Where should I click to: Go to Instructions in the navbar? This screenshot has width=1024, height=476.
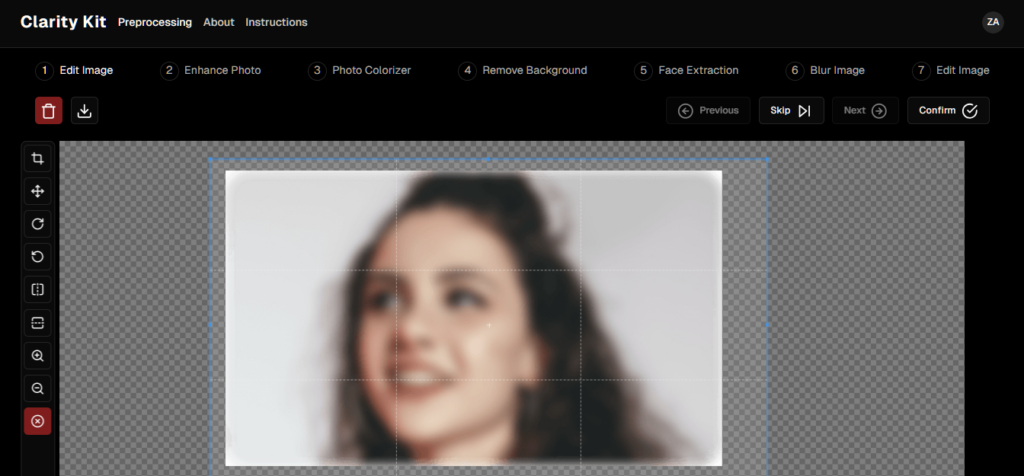click(x=276, y=22)
